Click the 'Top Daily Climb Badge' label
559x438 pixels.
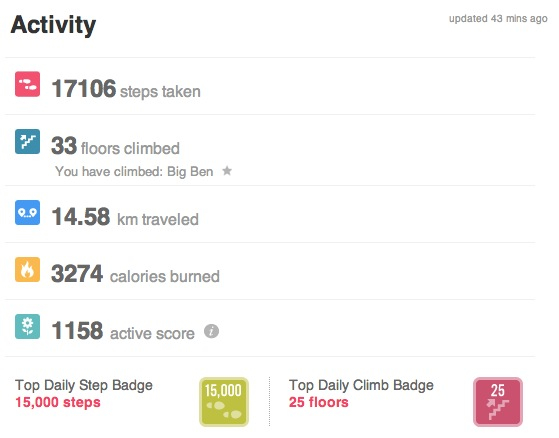click(361, 386)
